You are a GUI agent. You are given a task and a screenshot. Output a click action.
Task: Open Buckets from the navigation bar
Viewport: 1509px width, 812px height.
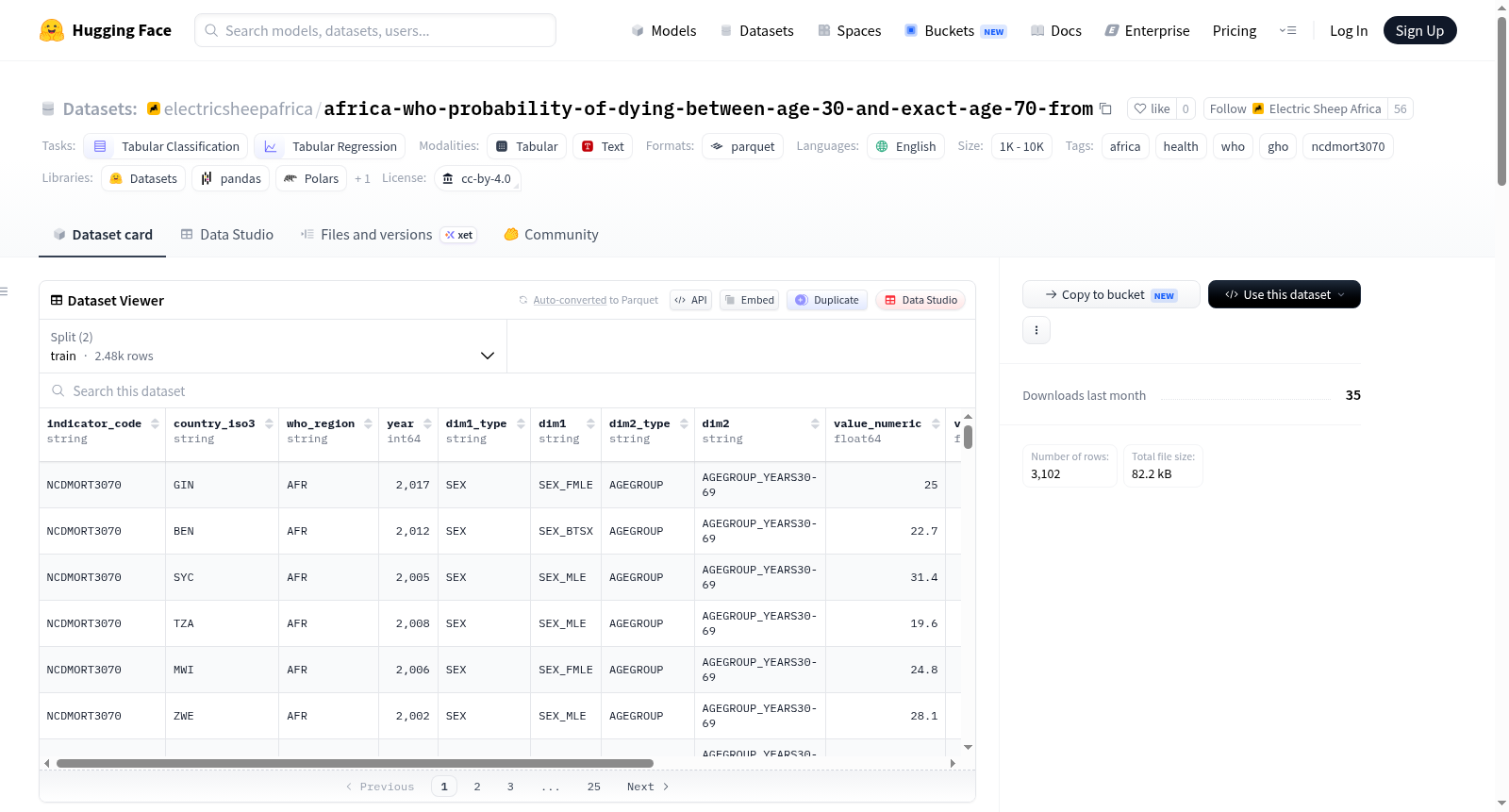click(x=955, y=31)
